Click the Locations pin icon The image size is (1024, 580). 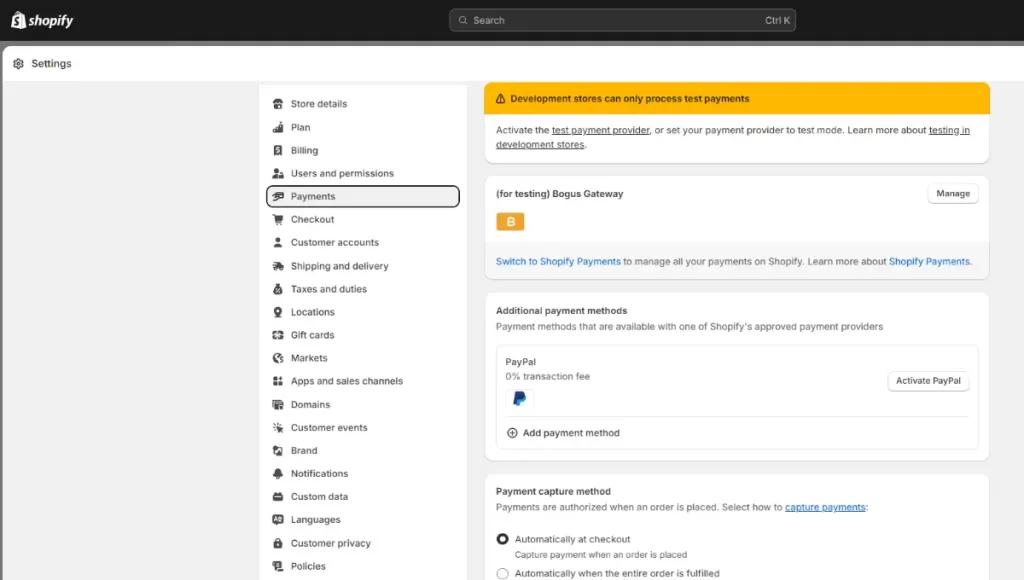(x=278, y=312)
